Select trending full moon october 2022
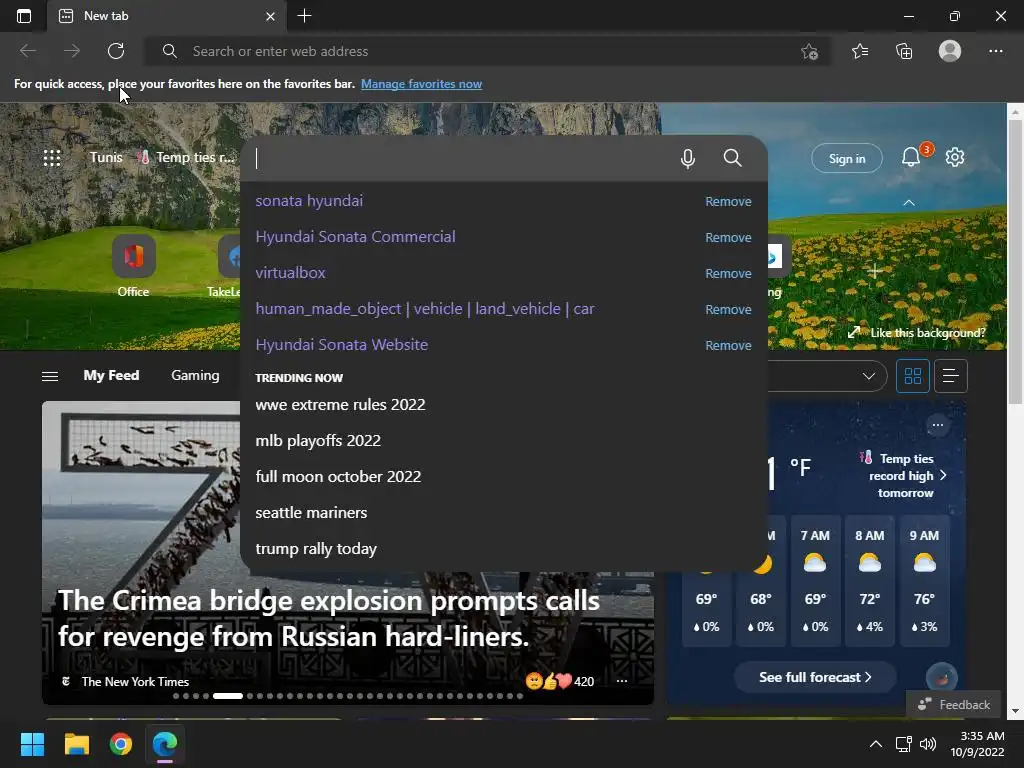This screenshot has width=1024, height=768. [338, 476]
